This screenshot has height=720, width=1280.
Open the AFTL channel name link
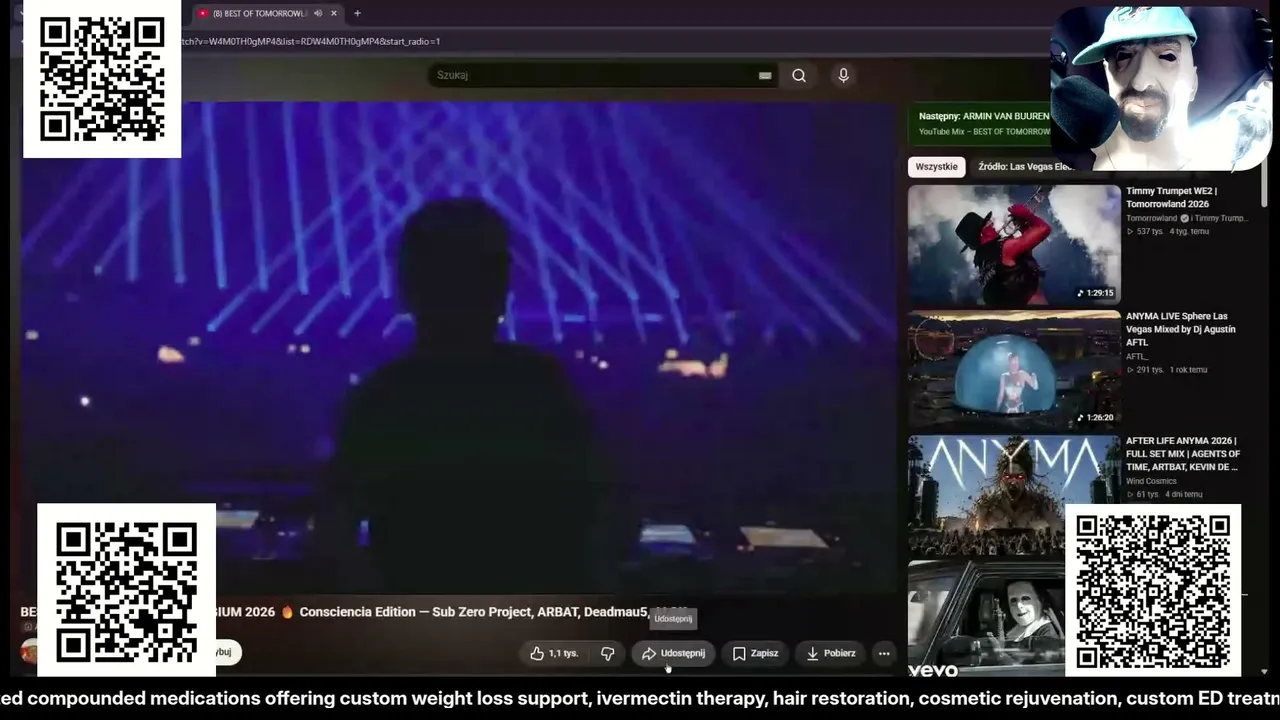coord(1136,356)
